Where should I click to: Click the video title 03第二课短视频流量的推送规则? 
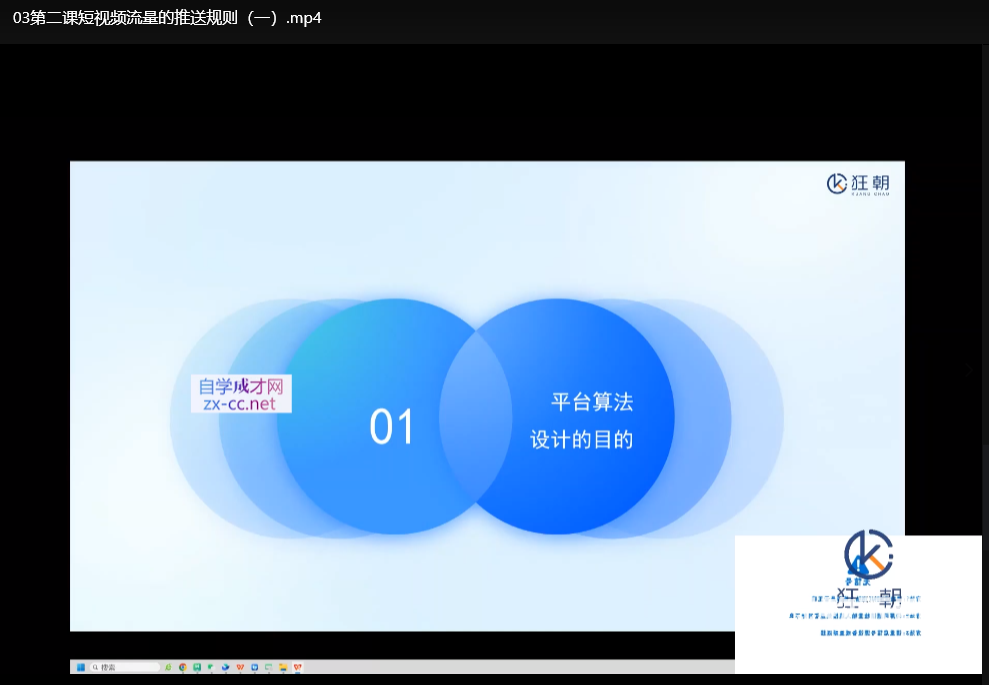167,18
